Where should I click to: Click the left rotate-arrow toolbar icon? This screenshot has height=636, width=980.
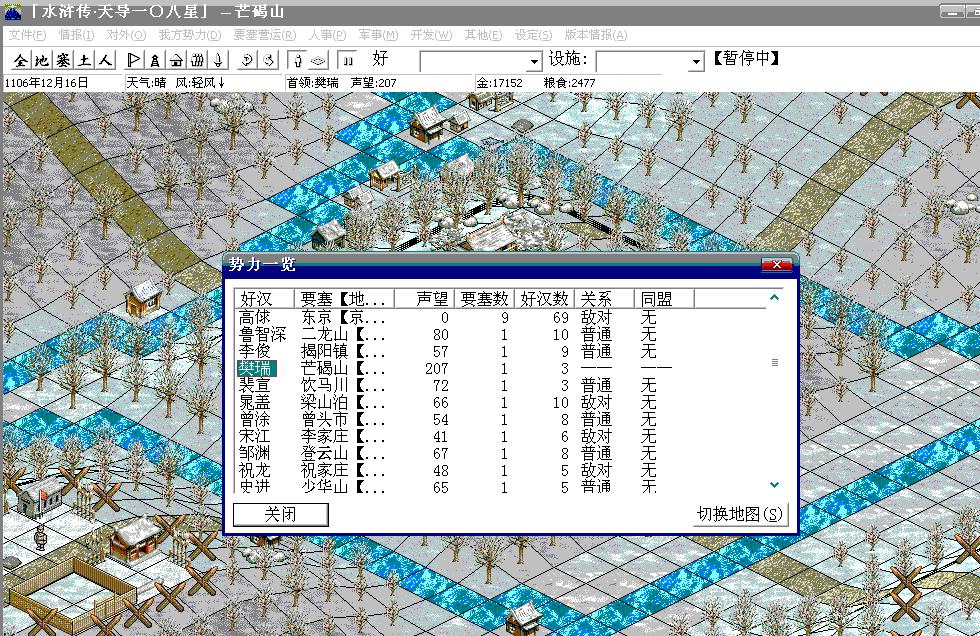[248, 61]
